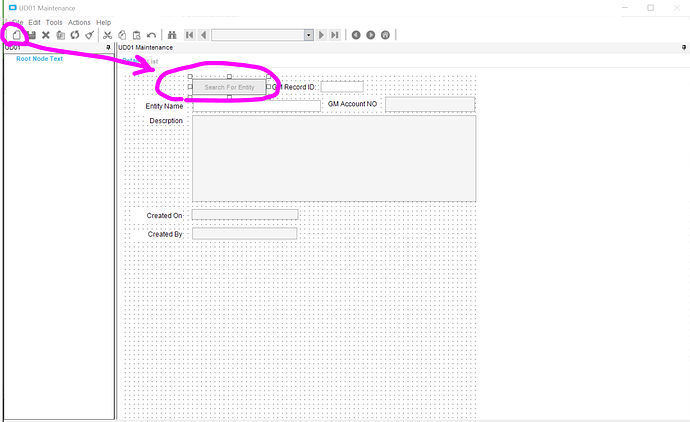Click inside the Description text area
The width and height of the screenshot is (690, 422).
coord(334,158)
